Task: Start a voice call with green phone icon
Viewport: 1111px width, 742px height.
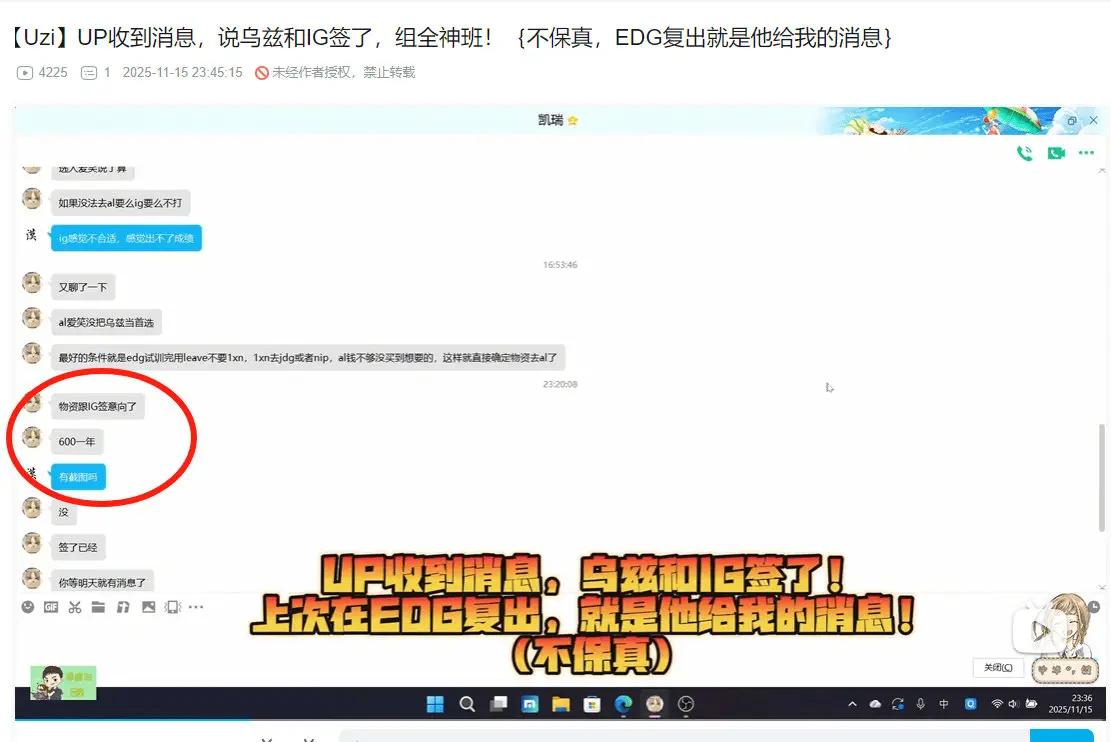Action: click(x=1024, y=153)
